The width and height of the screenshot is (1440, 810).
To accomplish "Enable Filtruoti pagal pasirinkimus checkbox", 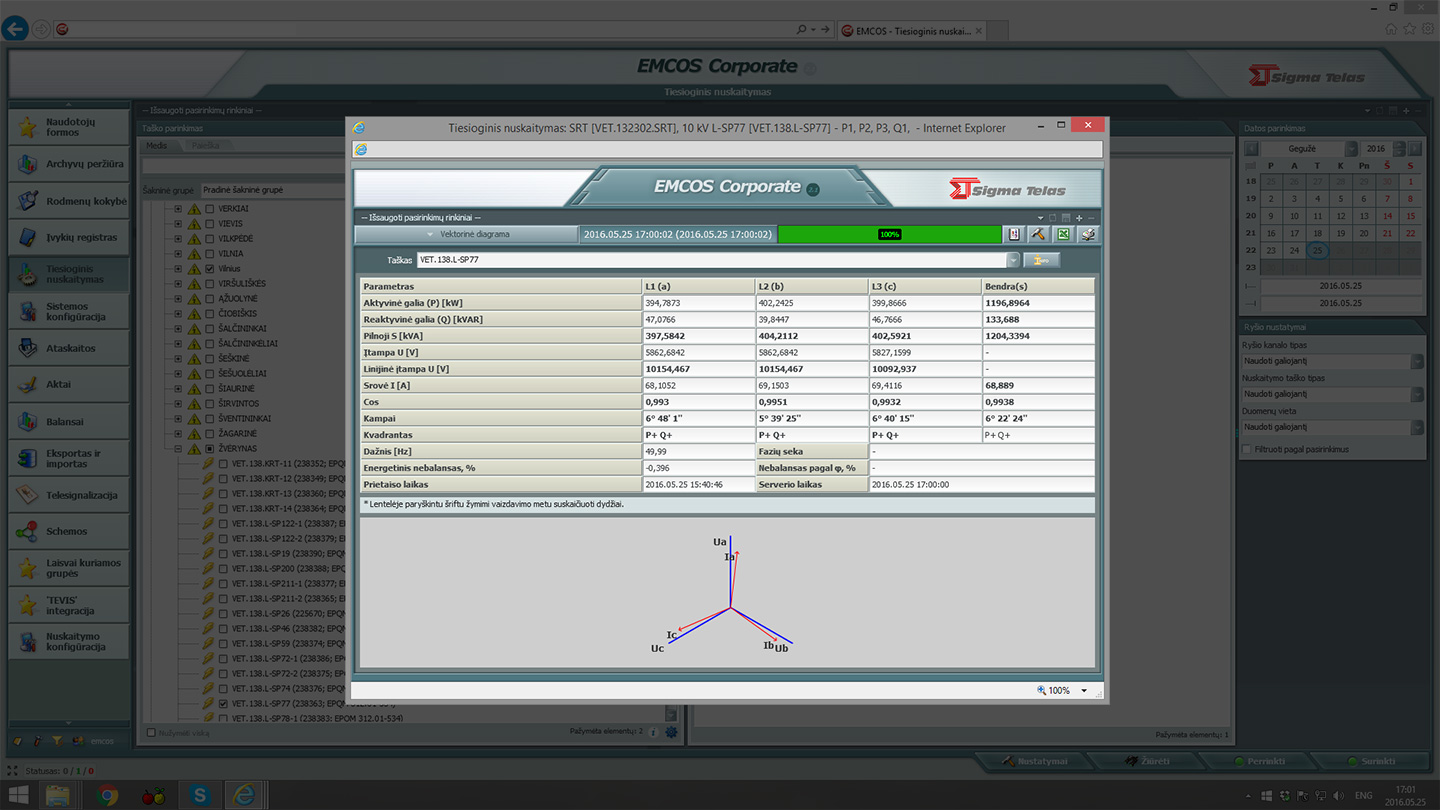I will 1246,449.
